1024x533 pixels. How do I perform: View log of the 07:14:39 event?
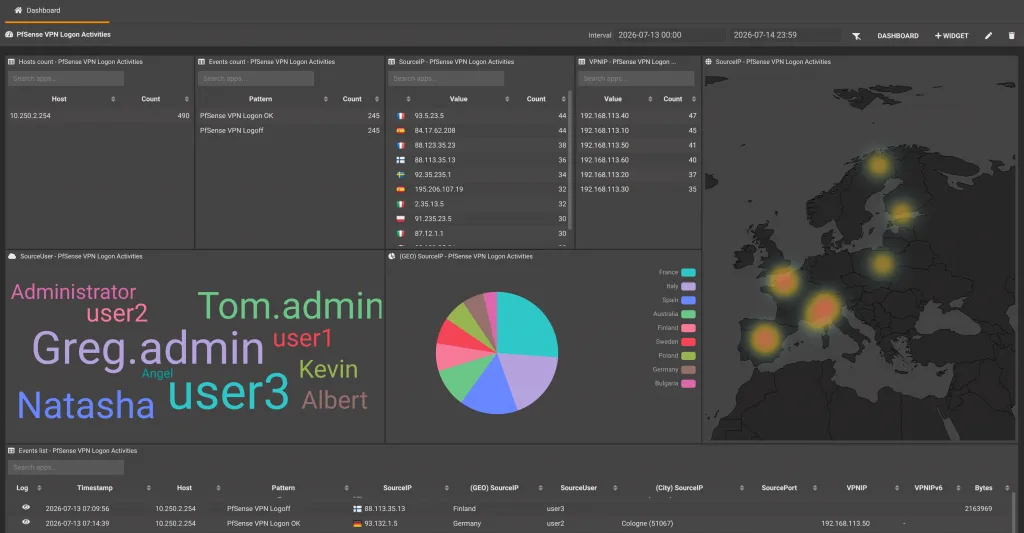(x=26, y=522)
